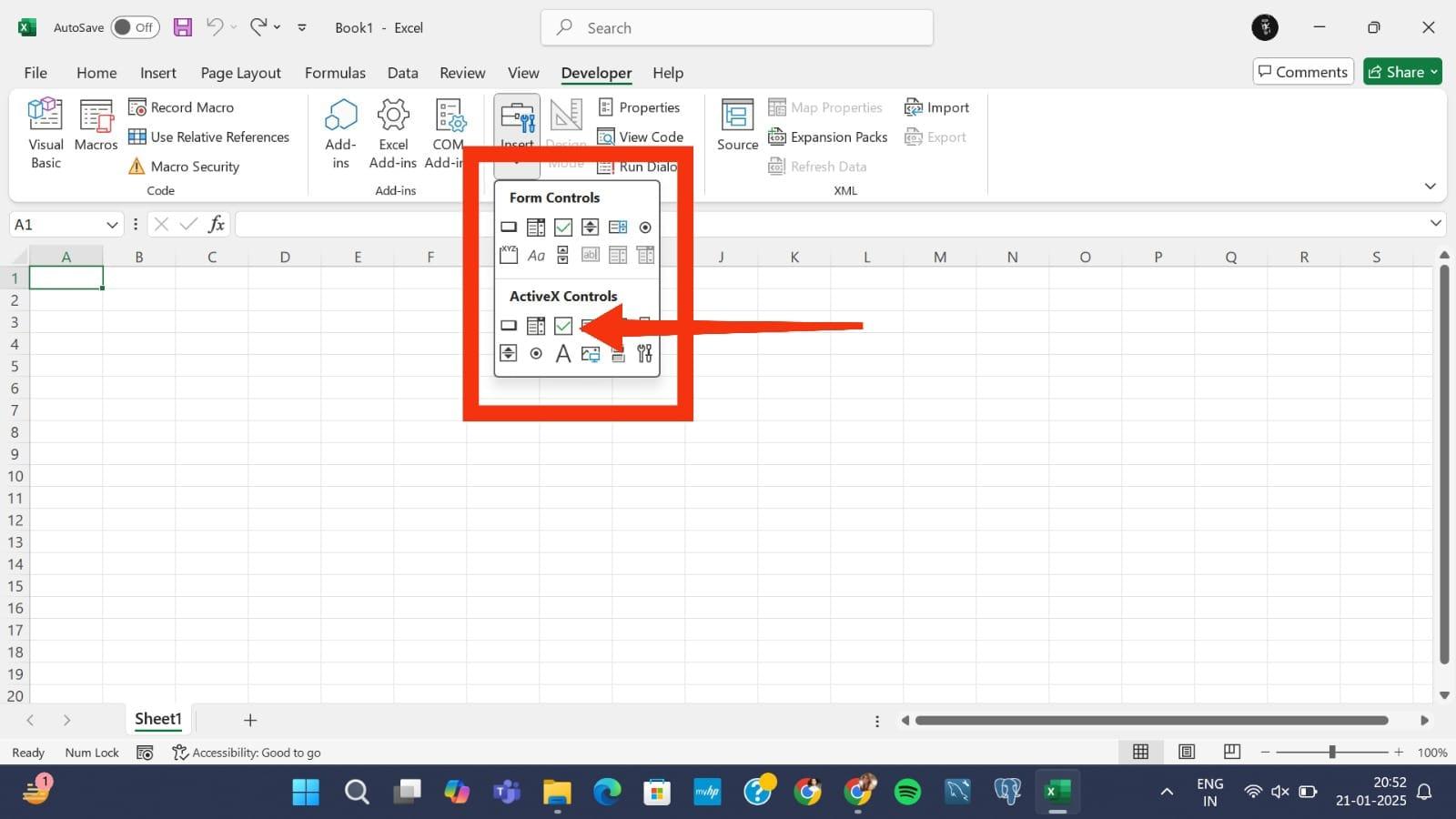Select Form Controls Button control
This screenshot has width=1456, height=819.
[x=509, y=227]
